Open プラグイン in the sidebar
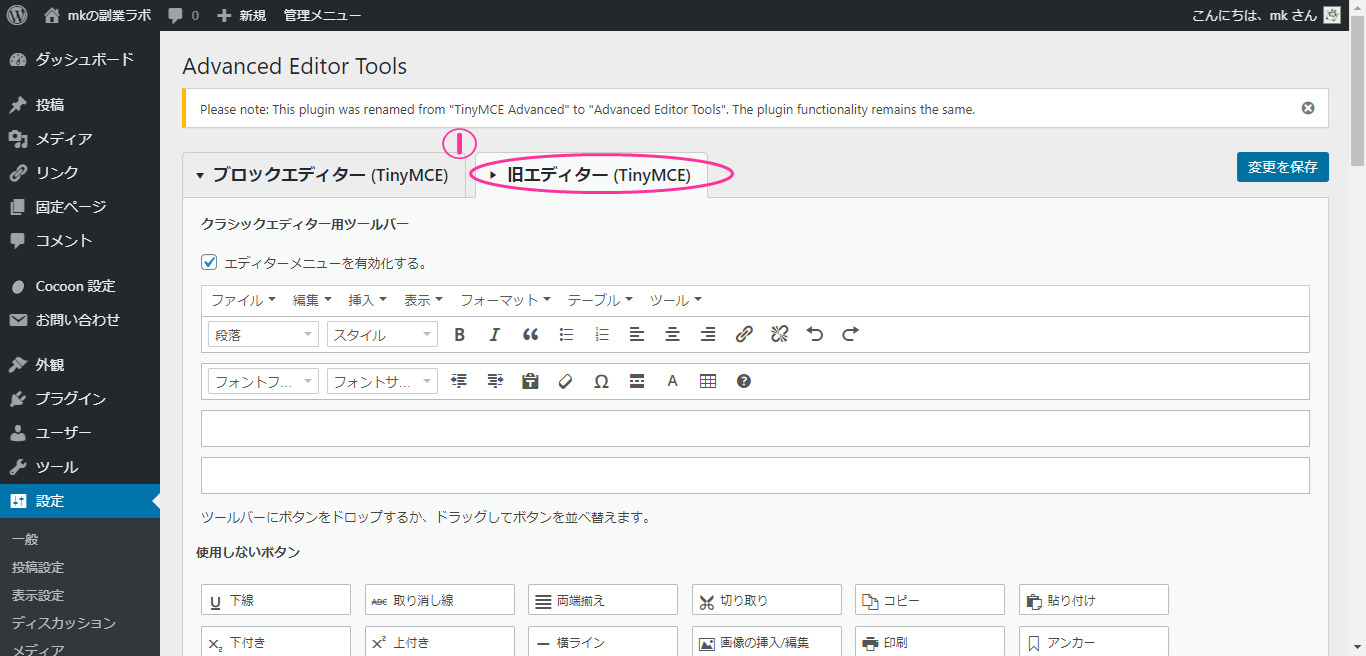Image resolution: width=1366 pixels, height=656 pixels. pos(80,399)
